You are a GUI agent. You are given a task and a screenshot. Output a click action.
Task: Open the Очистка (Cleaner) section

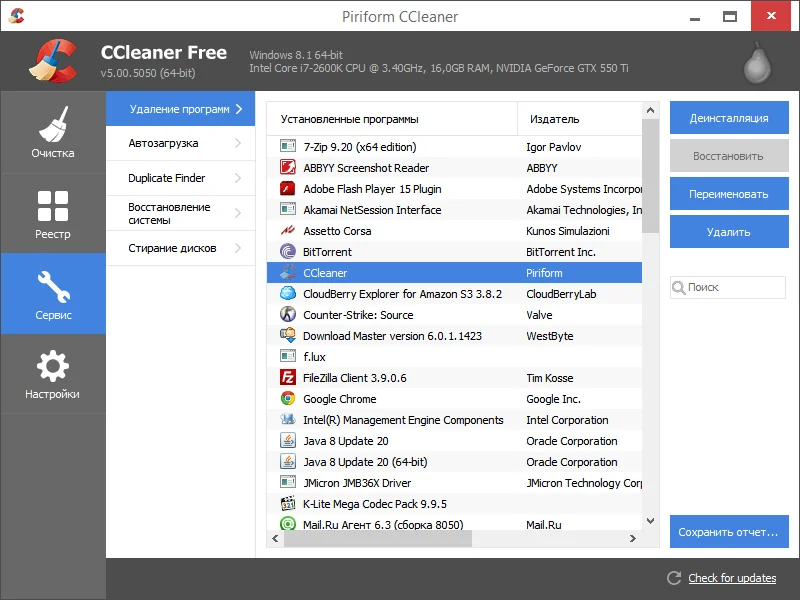tap(53, 132)
